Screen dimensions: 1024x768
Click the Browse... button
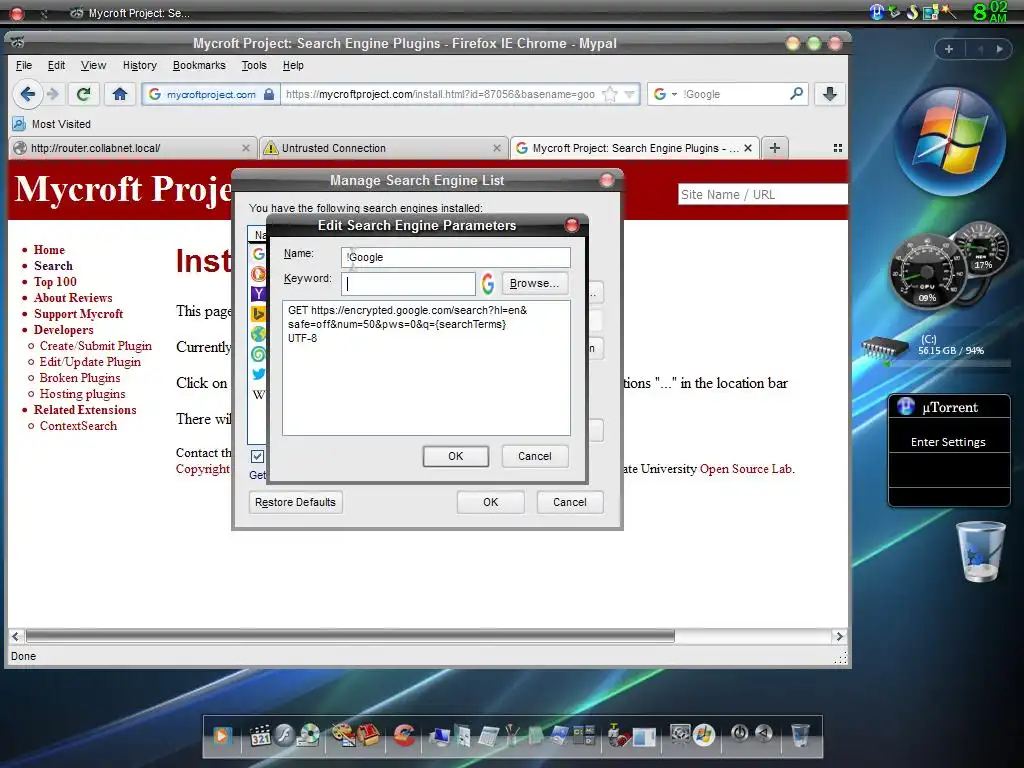point(534,283)
